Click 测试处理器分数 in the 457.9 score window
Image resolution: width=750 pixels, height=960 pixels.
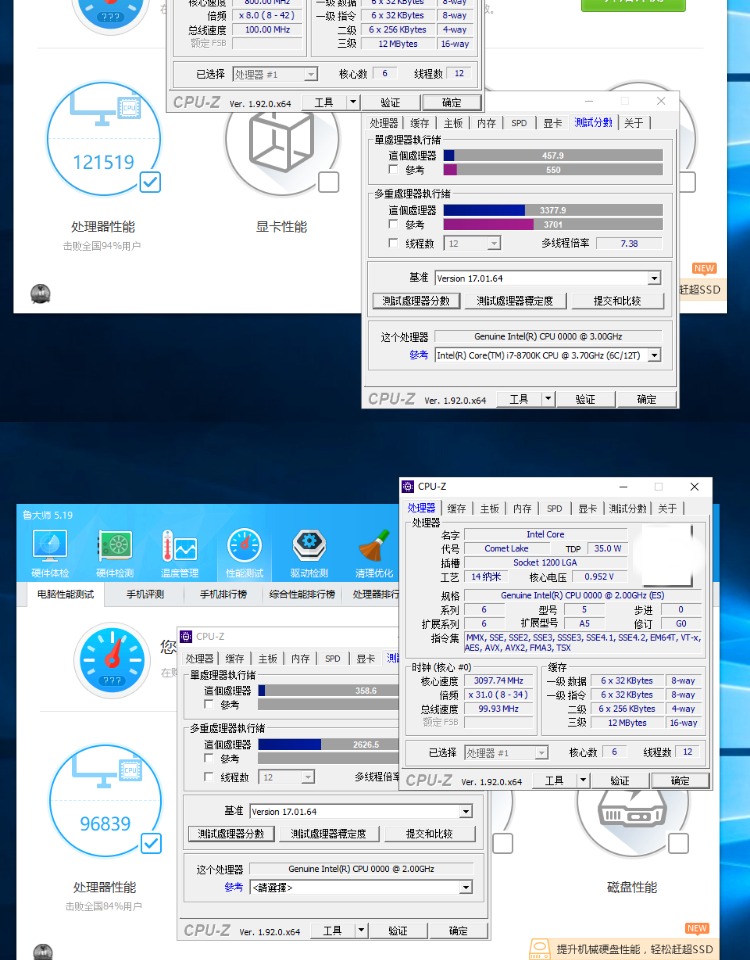[416, 301]
